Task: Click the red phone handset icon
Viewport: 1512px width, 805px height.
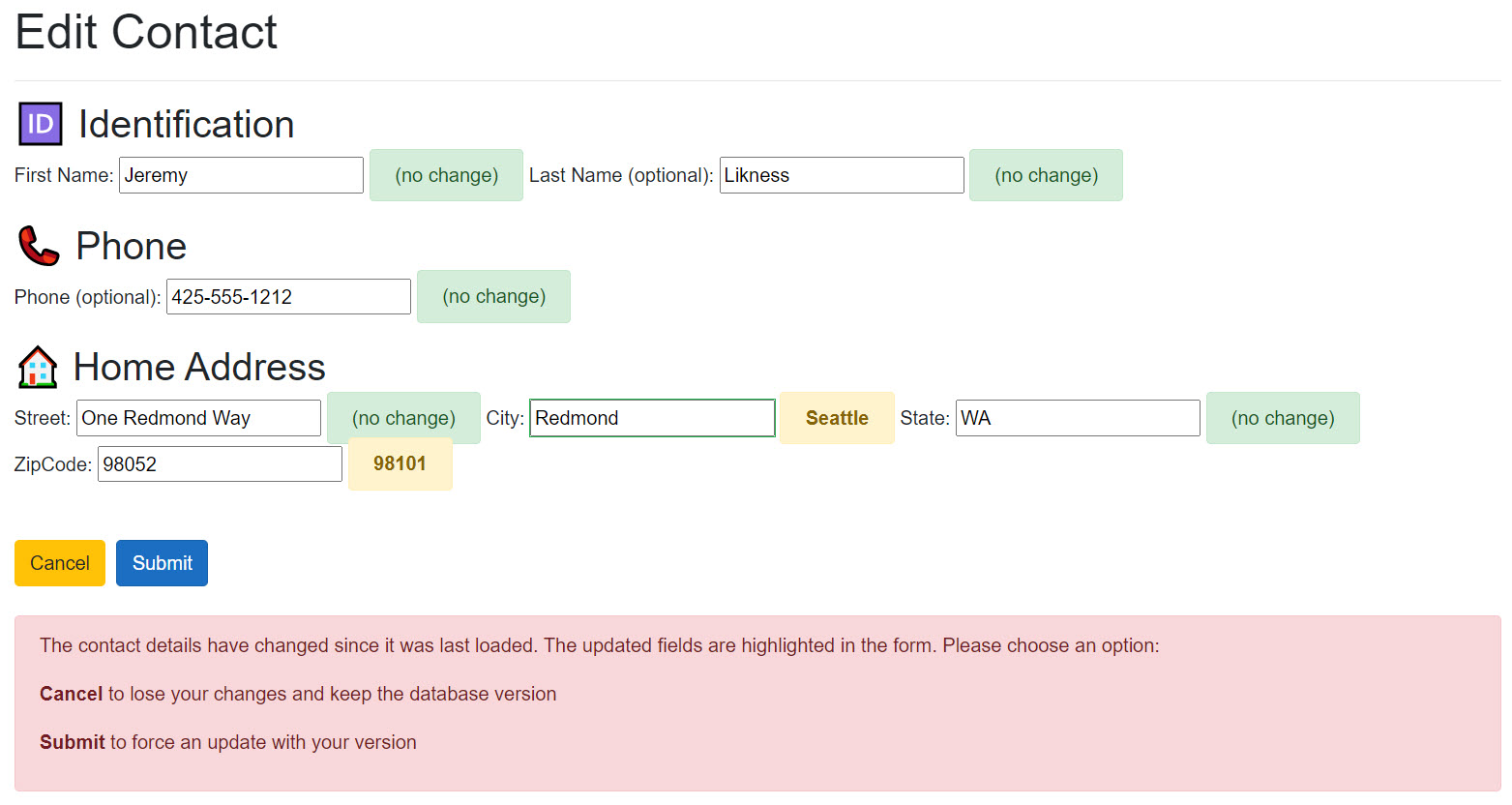Action: tap(39, 246)
